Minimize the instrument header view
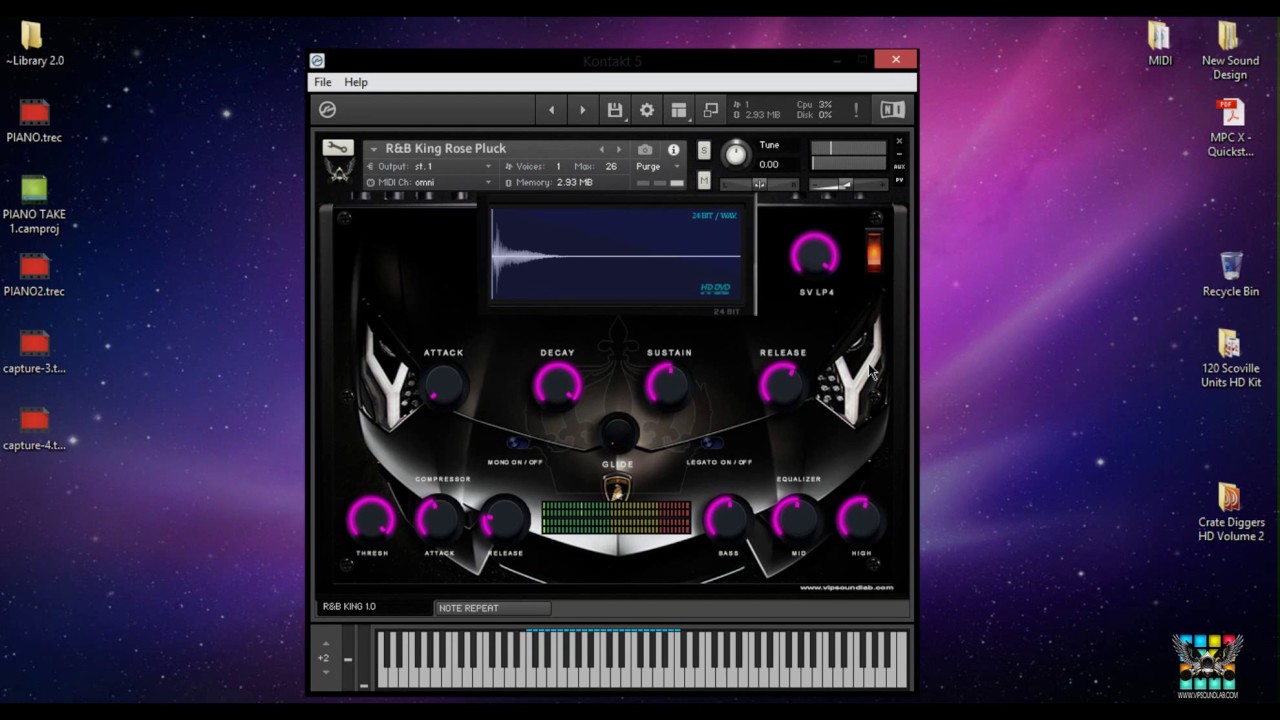Viewport: 1280px width, 720px height. tap(899, 154)
